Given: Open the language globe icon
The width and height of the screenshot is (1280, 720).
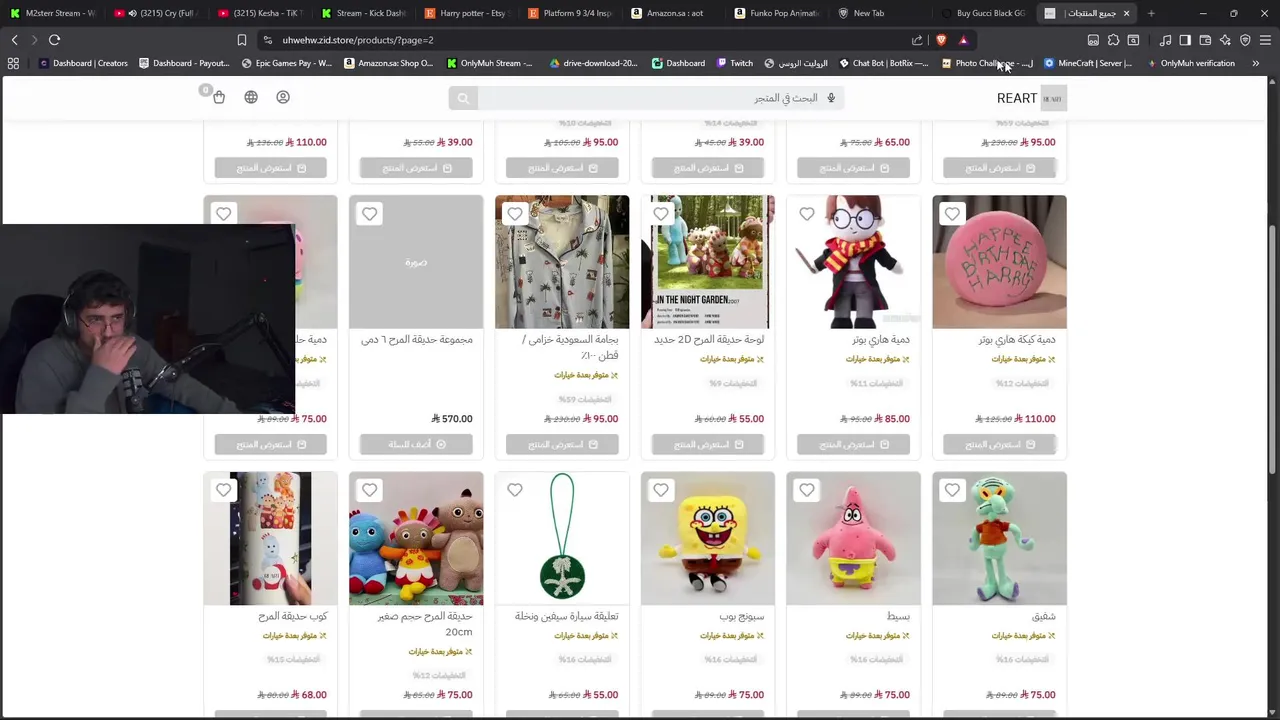Looking at the screenshot, I should (x=251, y=97).
